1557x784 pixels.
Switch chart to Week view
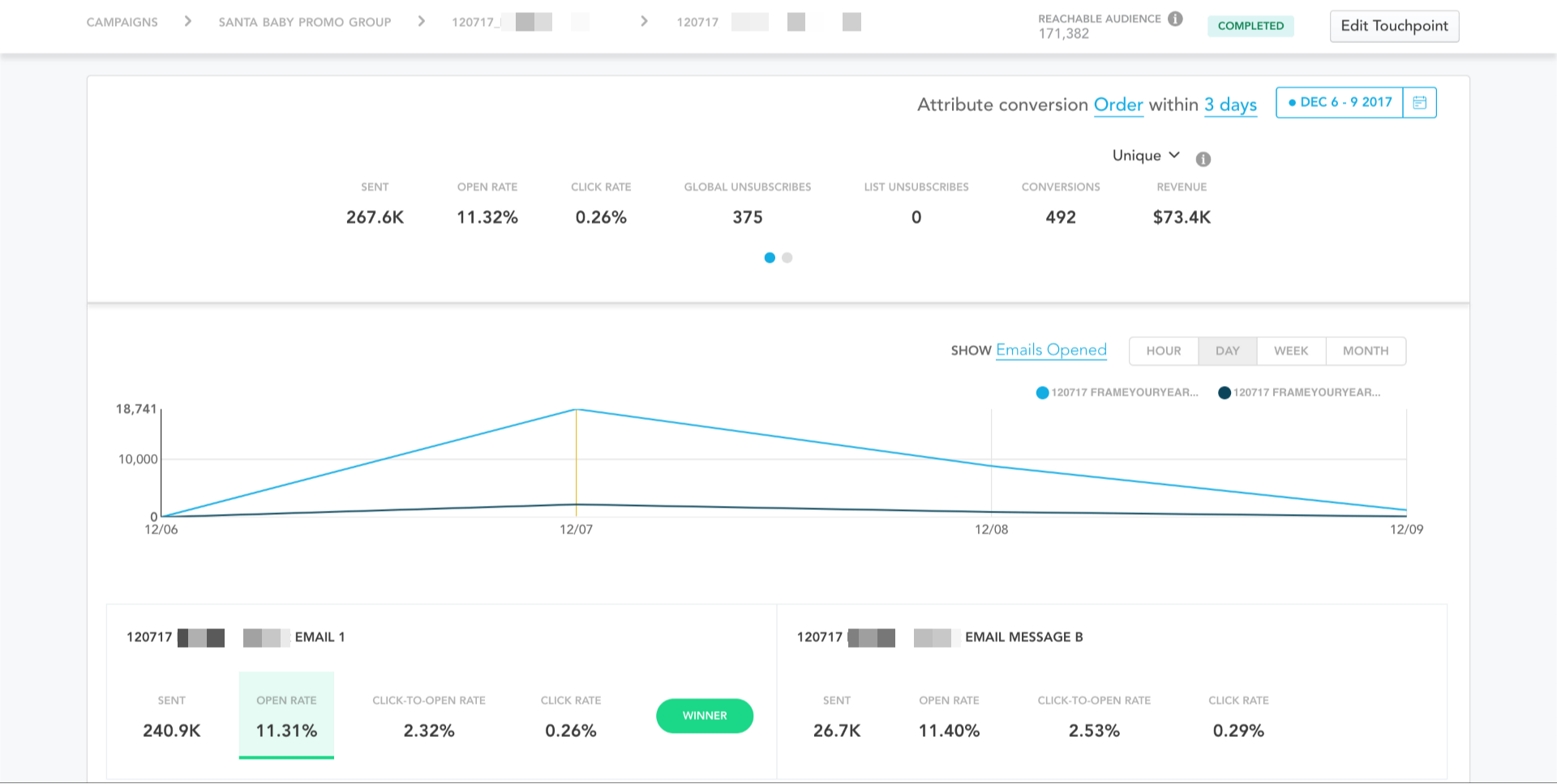tap(1291, 351)
